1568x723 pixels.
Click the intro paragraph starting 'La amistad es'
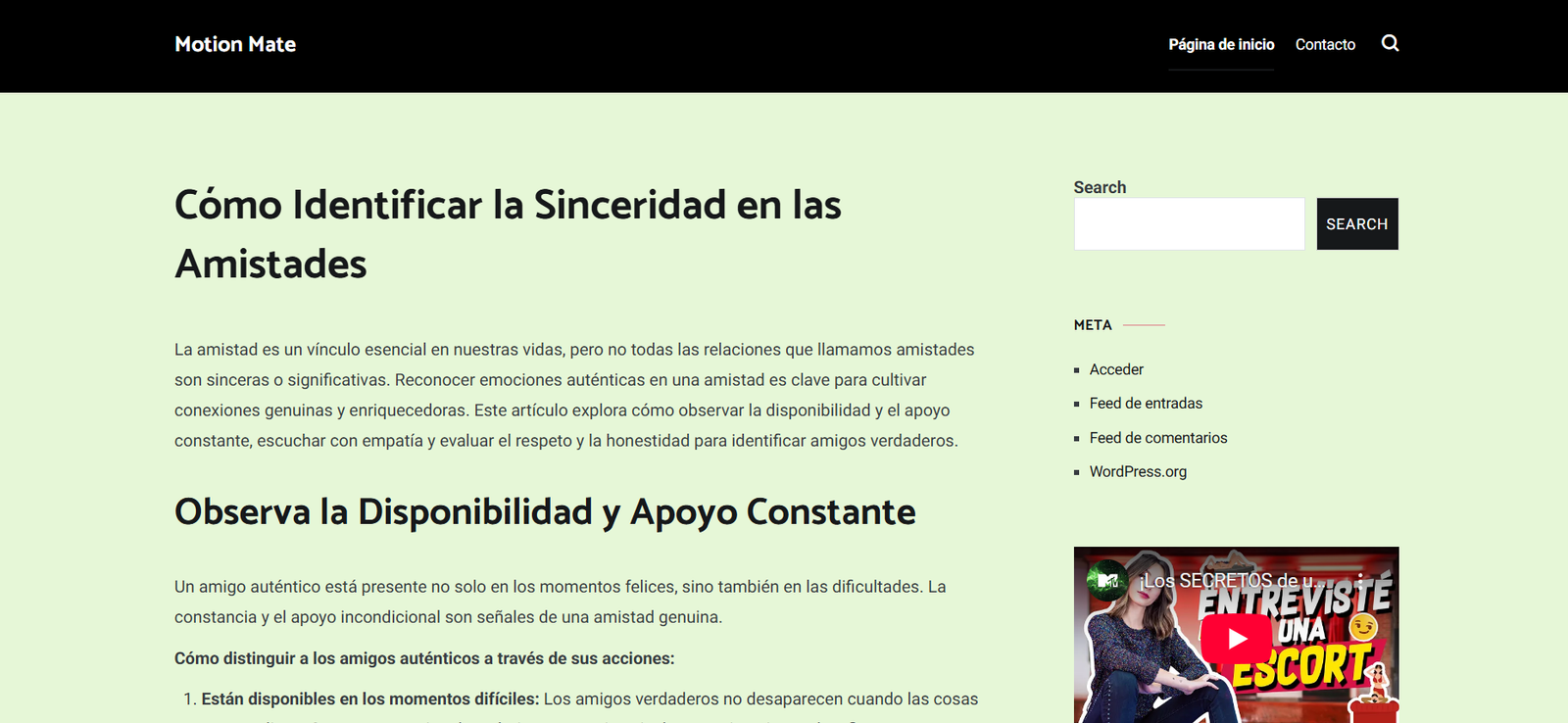pos(574,395)
